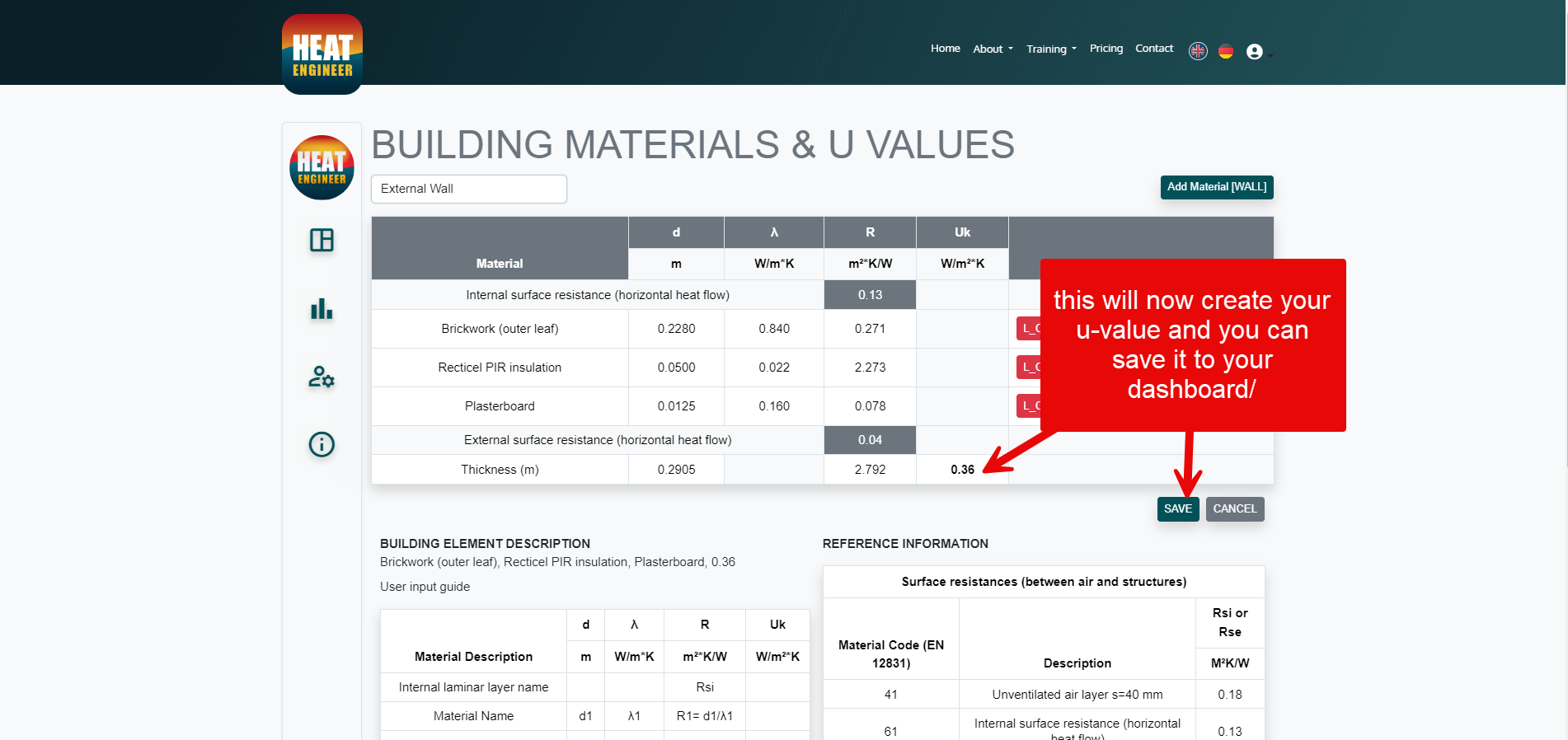The image size is (1568, 740).
Task: Click the red button in Plasterboard row
Action: pyautogui.click(x=1029, y=405)
